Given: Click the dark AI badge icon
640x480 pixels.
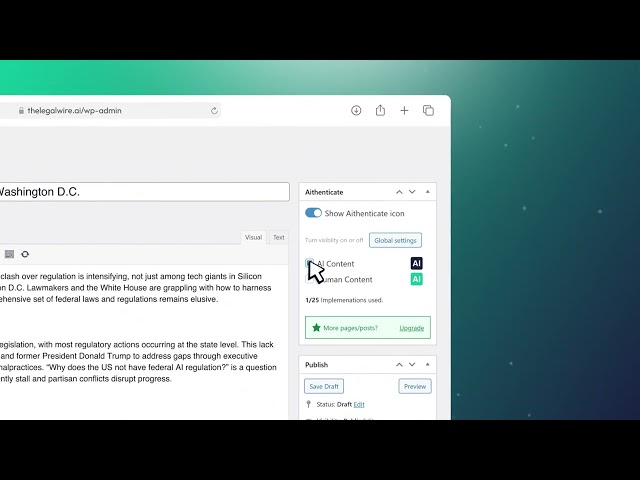Looking at the screenshot, I should coord(416,263).
